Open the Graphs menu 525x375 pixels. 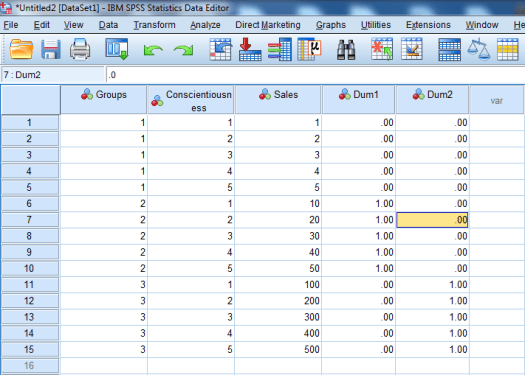click(331, 25)
